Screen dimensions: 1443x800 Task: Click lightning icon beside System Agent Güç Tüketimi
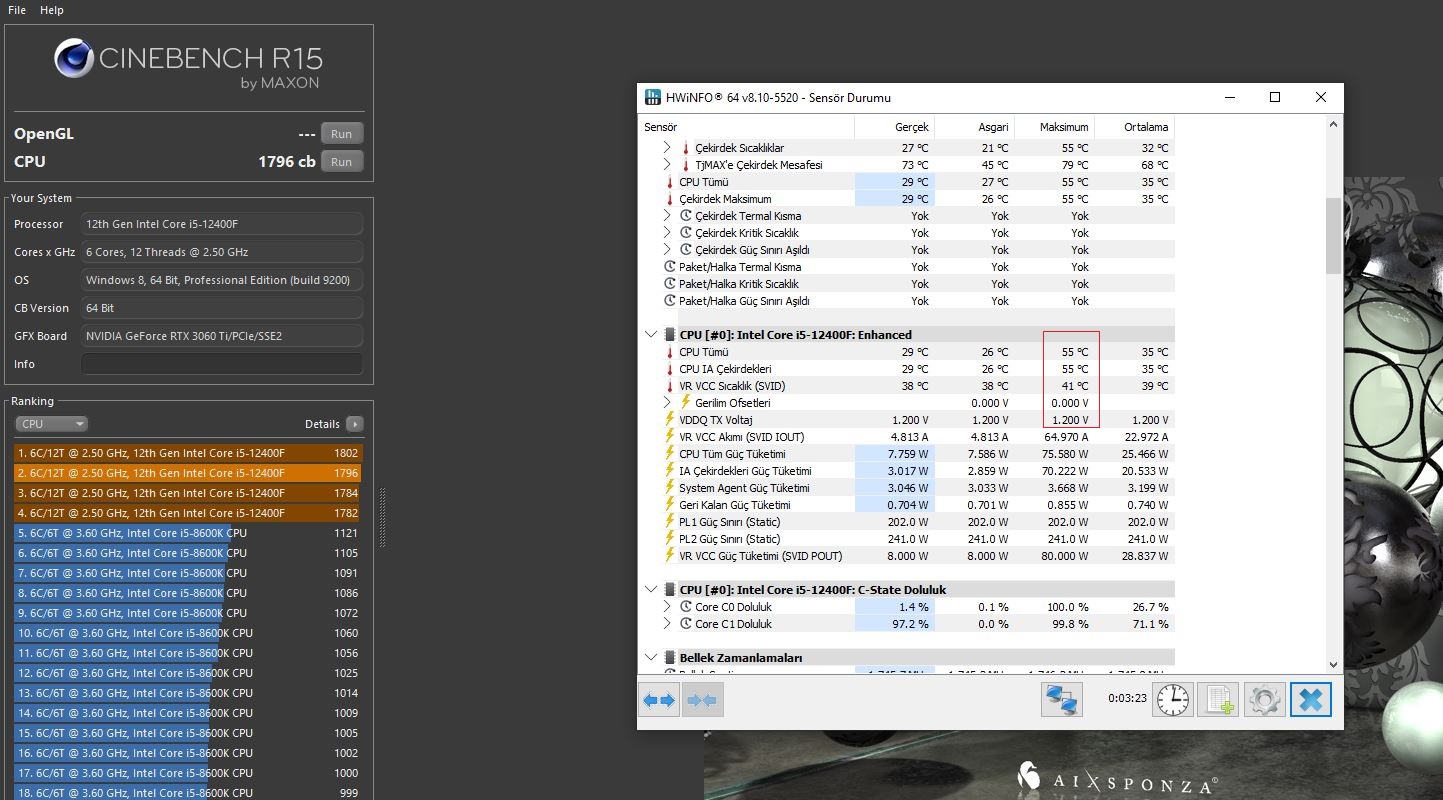click(x=670, y=488)
